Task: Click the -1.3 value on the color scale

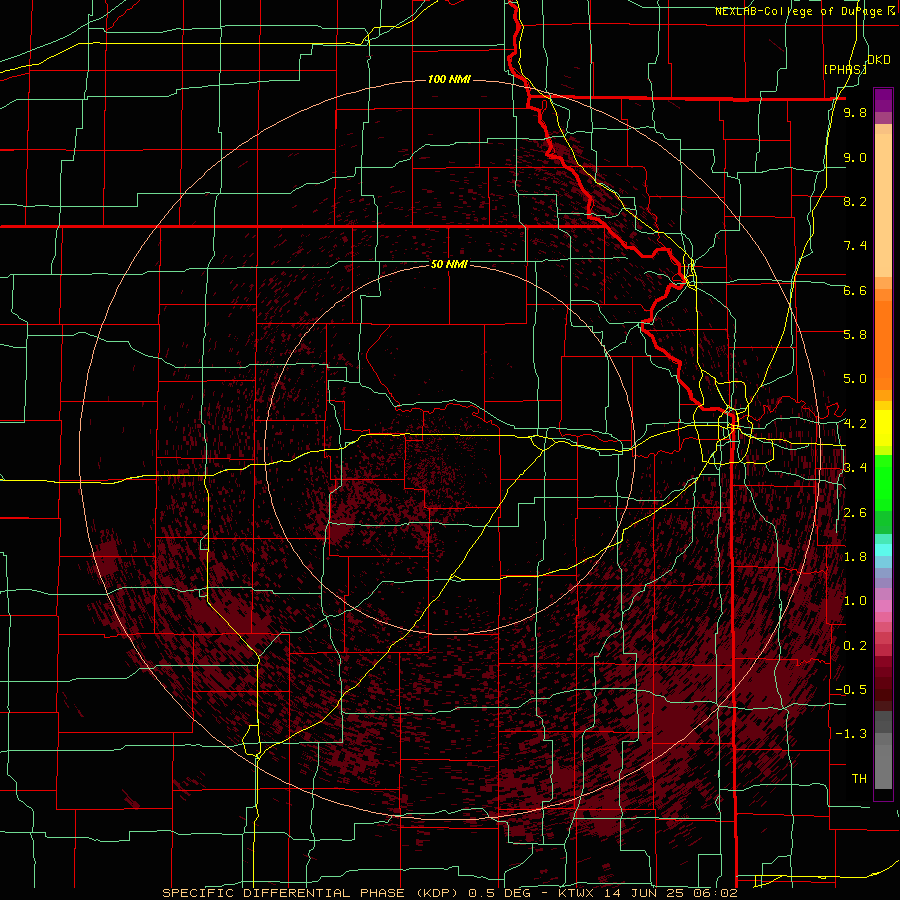Action: [851, 734]
